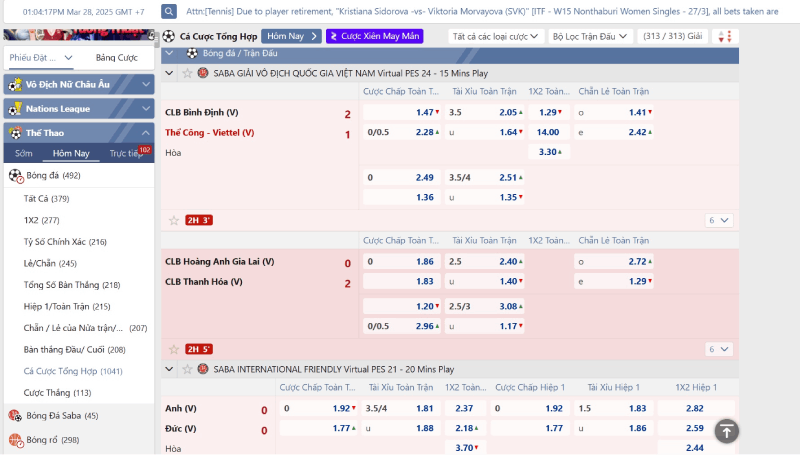Open 1X2 (277) category

(41, 220)
